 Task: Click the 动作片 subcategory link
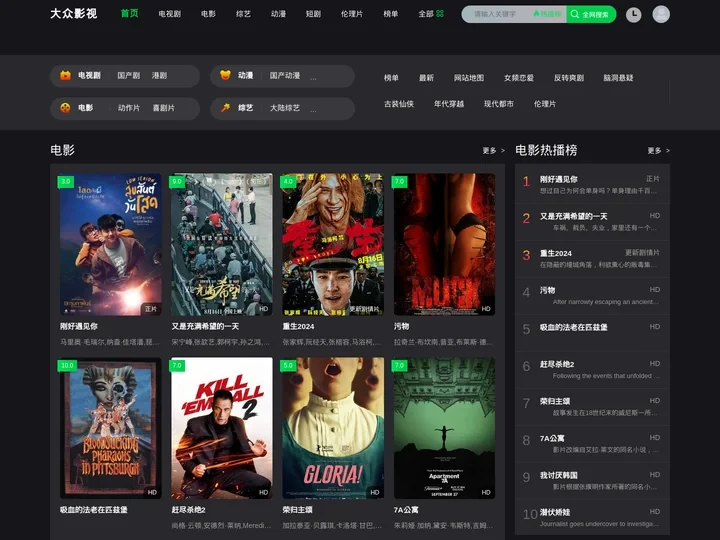point(129,108)
